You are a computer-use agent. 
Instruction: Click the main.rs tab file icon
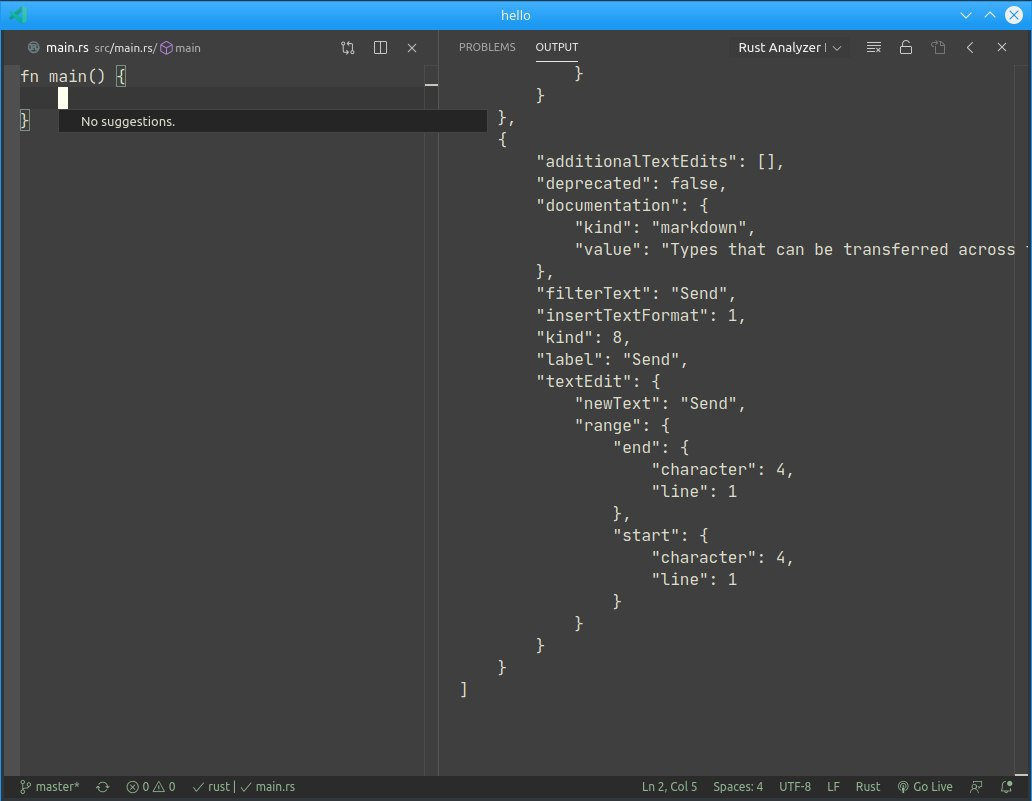pos(34,47)
